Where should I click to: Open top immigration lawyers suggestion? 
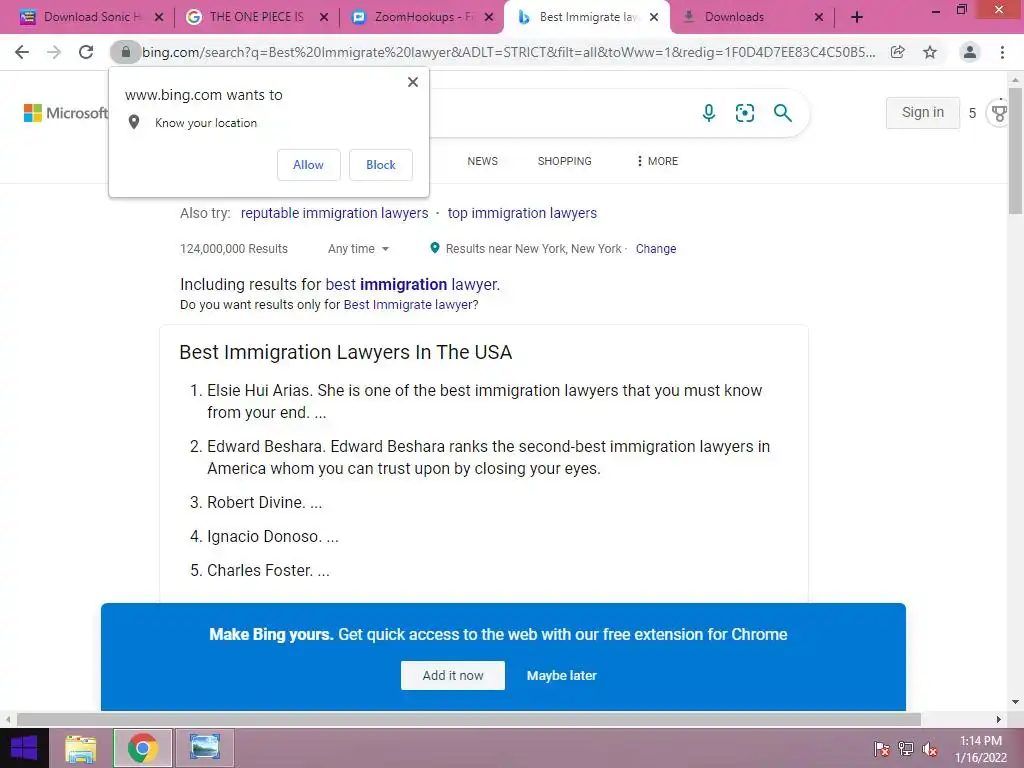[522, 214]
